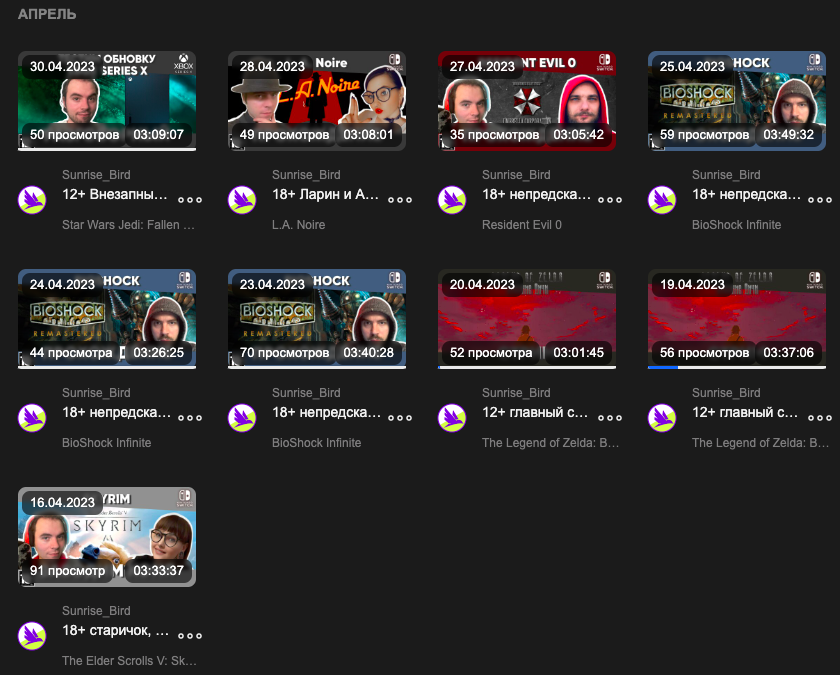Open the 28.04.2023 L.A. Noire video thumbnail
The height and width of the screenshot is (675, 840).
point(317,101)
